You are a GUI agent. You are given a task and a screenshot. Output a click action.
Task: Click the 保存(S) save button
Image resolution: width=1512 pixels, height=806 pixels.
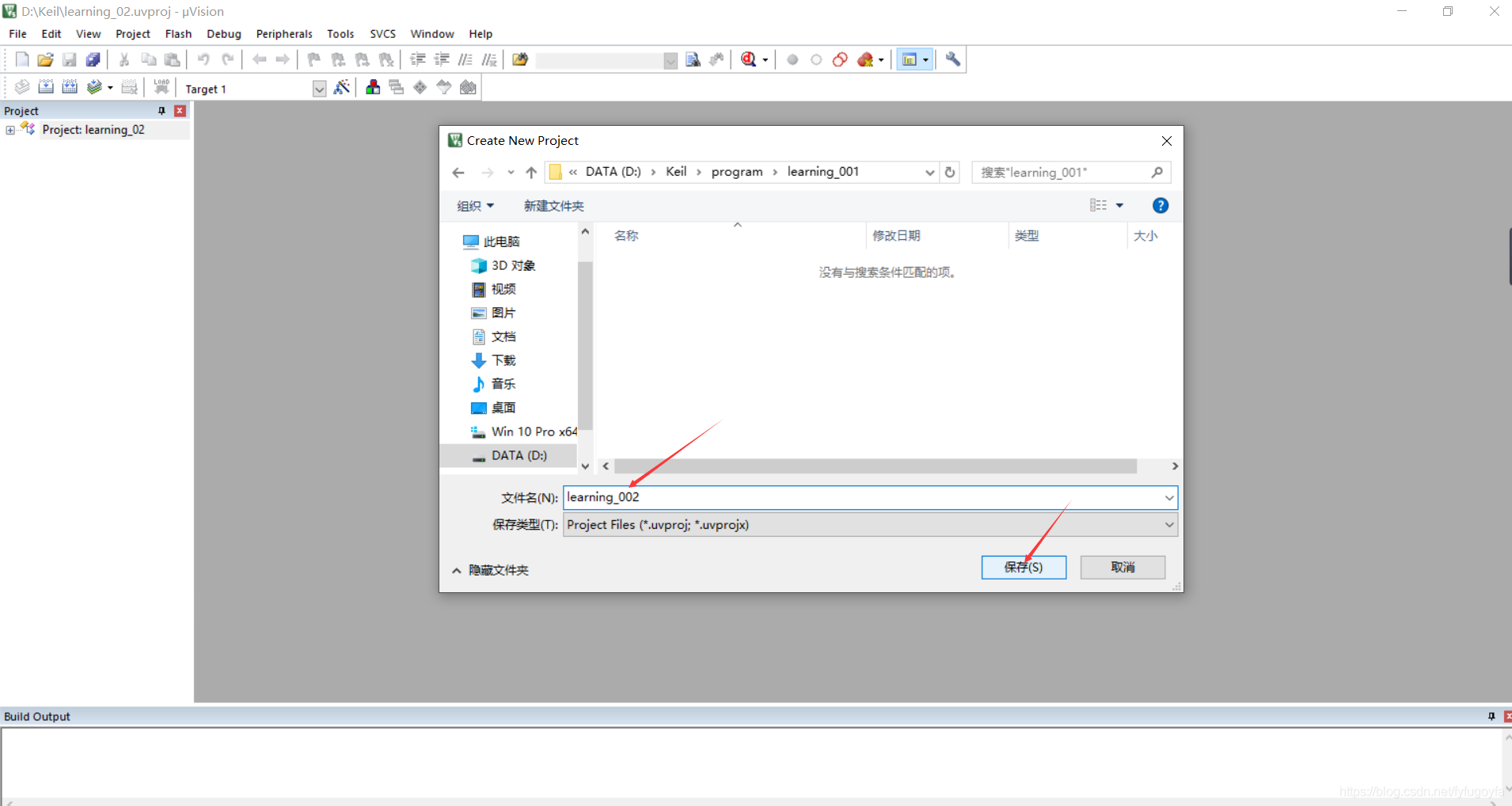[1024, 567]
